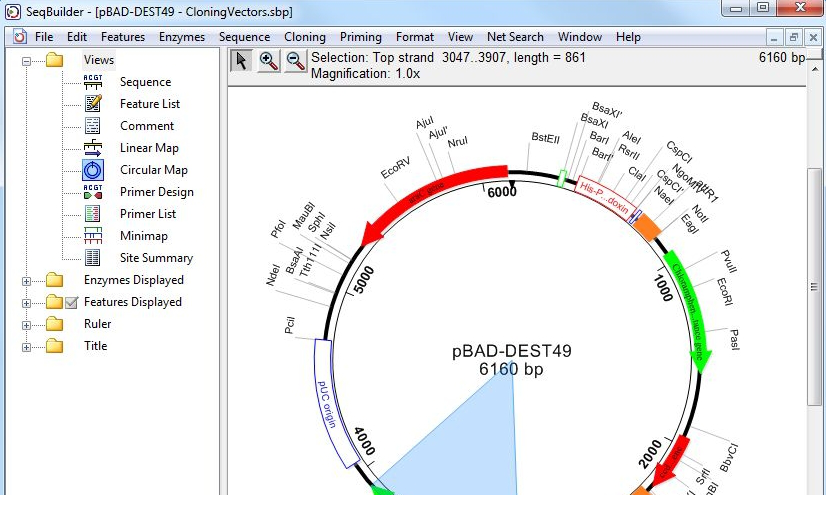Click the PvuII restriction site label
The width and height of the screenshot is (826, 514).
pyautogui.click(x=729, y=262)
